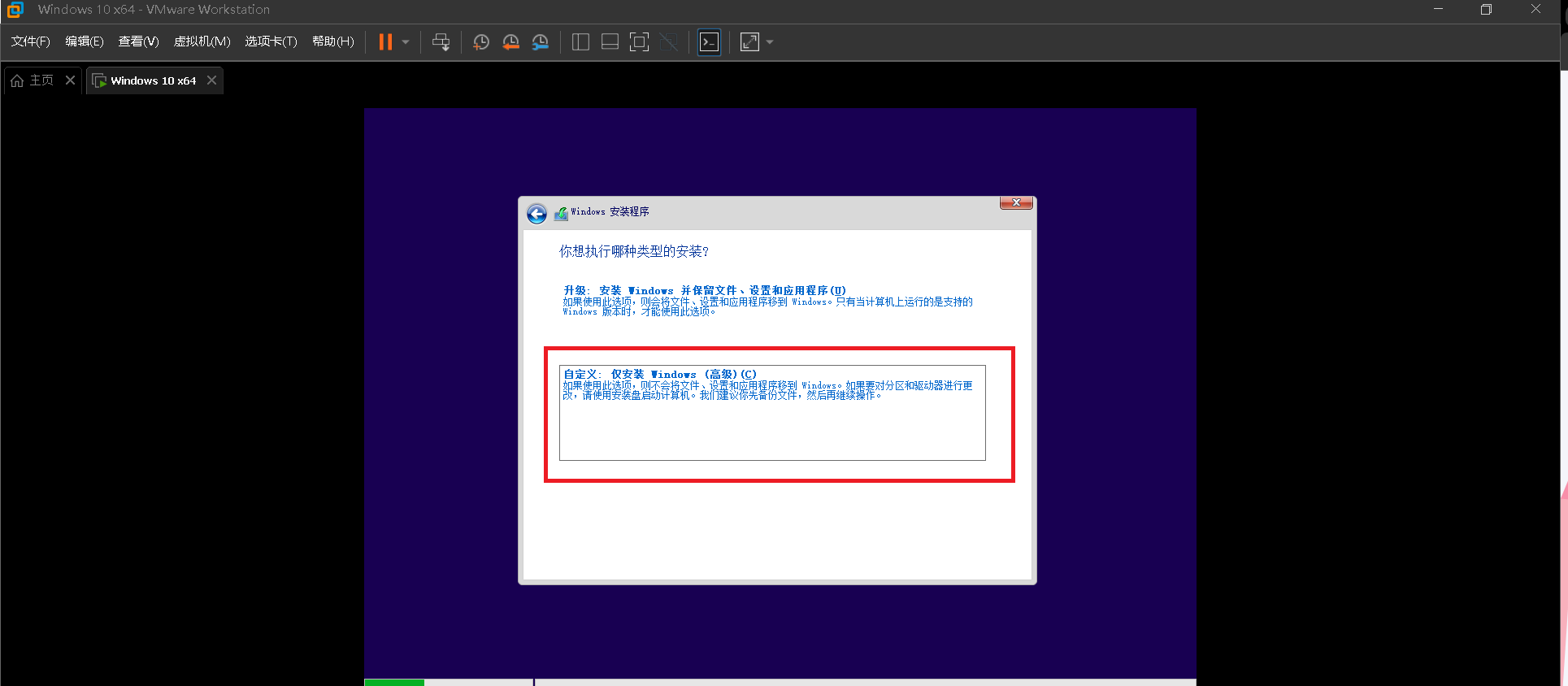Click the Windows setup installer icon
1568x686 pixels.
(x=561, y=213)
